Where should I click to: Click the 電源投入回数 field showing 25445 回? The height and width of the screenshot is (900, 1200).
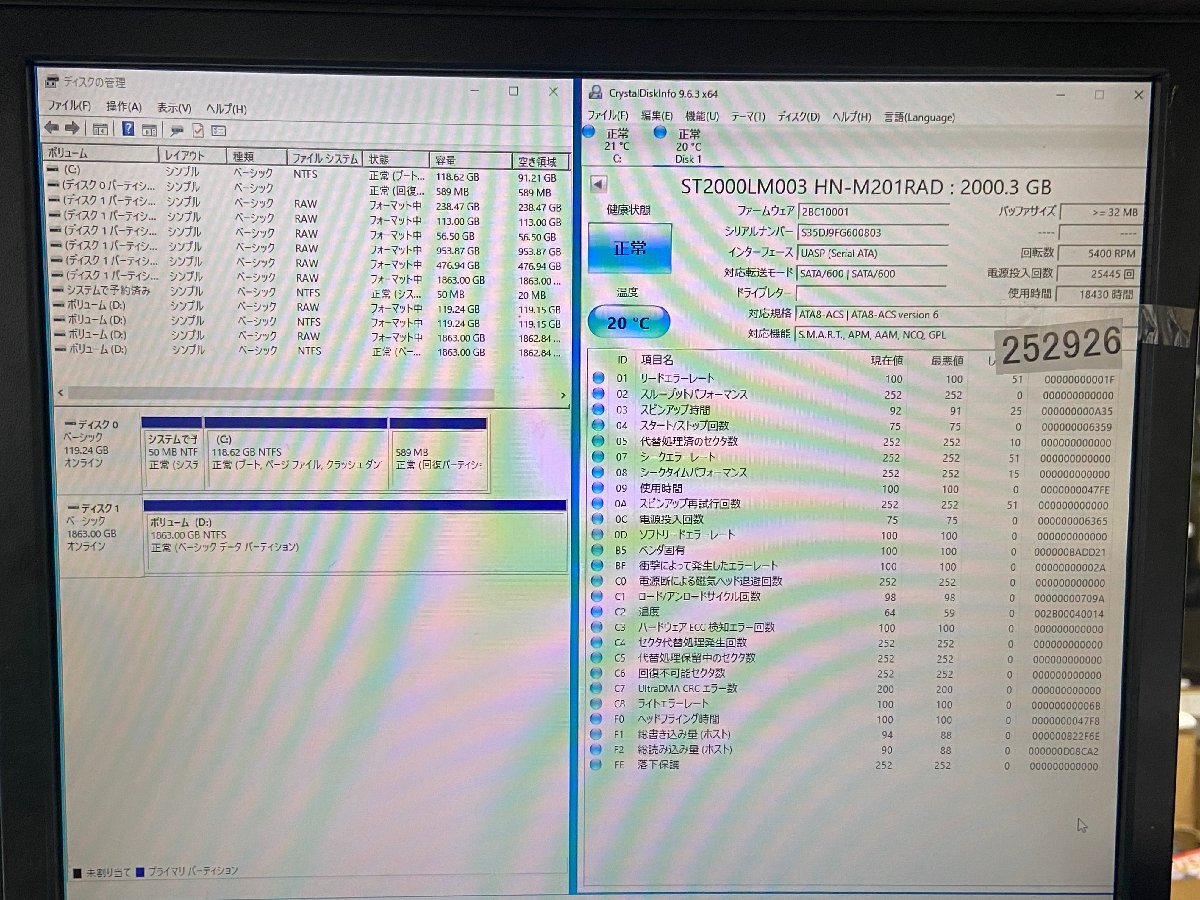tap(1099, 274)
